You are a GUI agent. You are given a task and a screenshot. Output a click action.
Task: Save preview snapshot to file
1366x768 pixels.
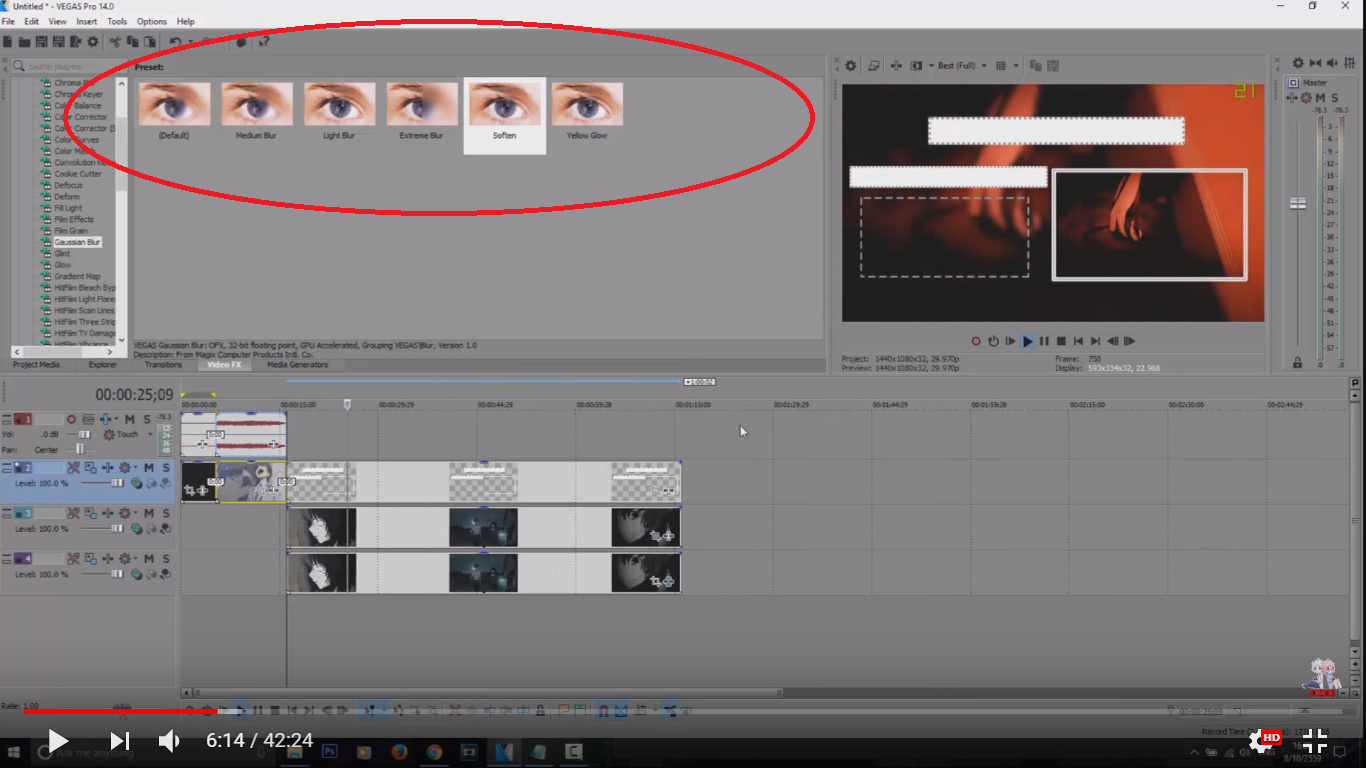[1053, 66]
